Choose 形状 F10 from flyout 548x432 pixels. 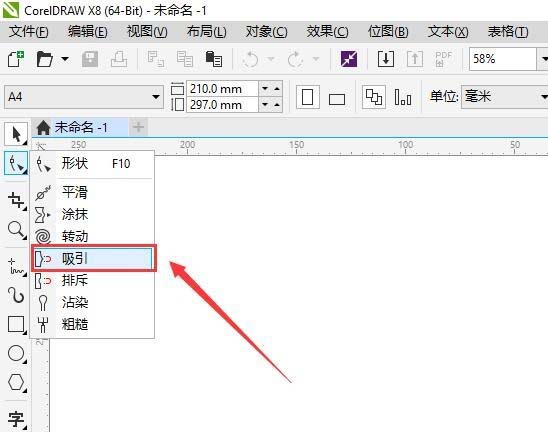click(x=92, y=164)
